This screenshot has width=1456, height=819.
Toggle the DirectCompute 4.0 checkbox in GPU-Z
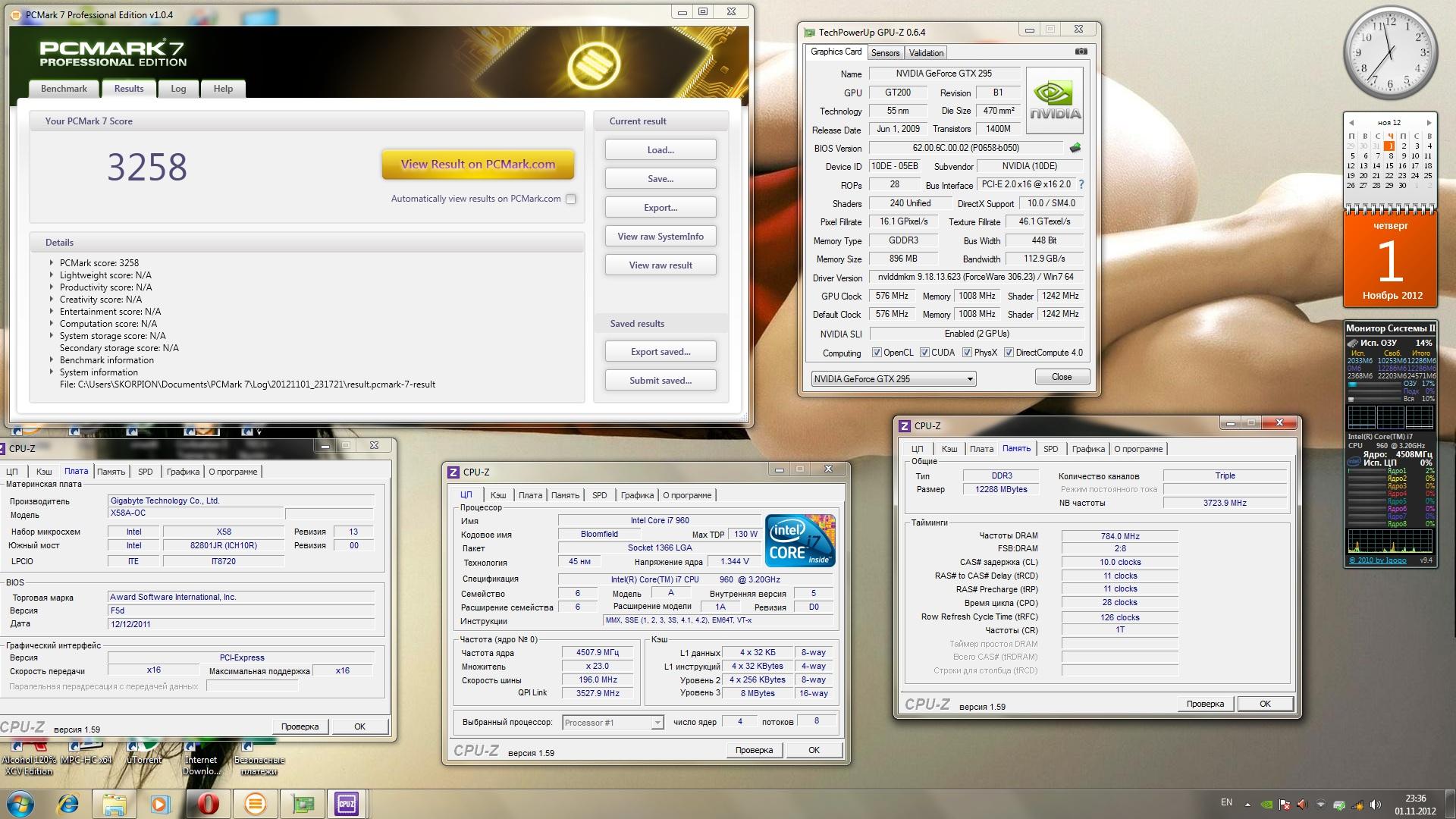(1009, 353)
